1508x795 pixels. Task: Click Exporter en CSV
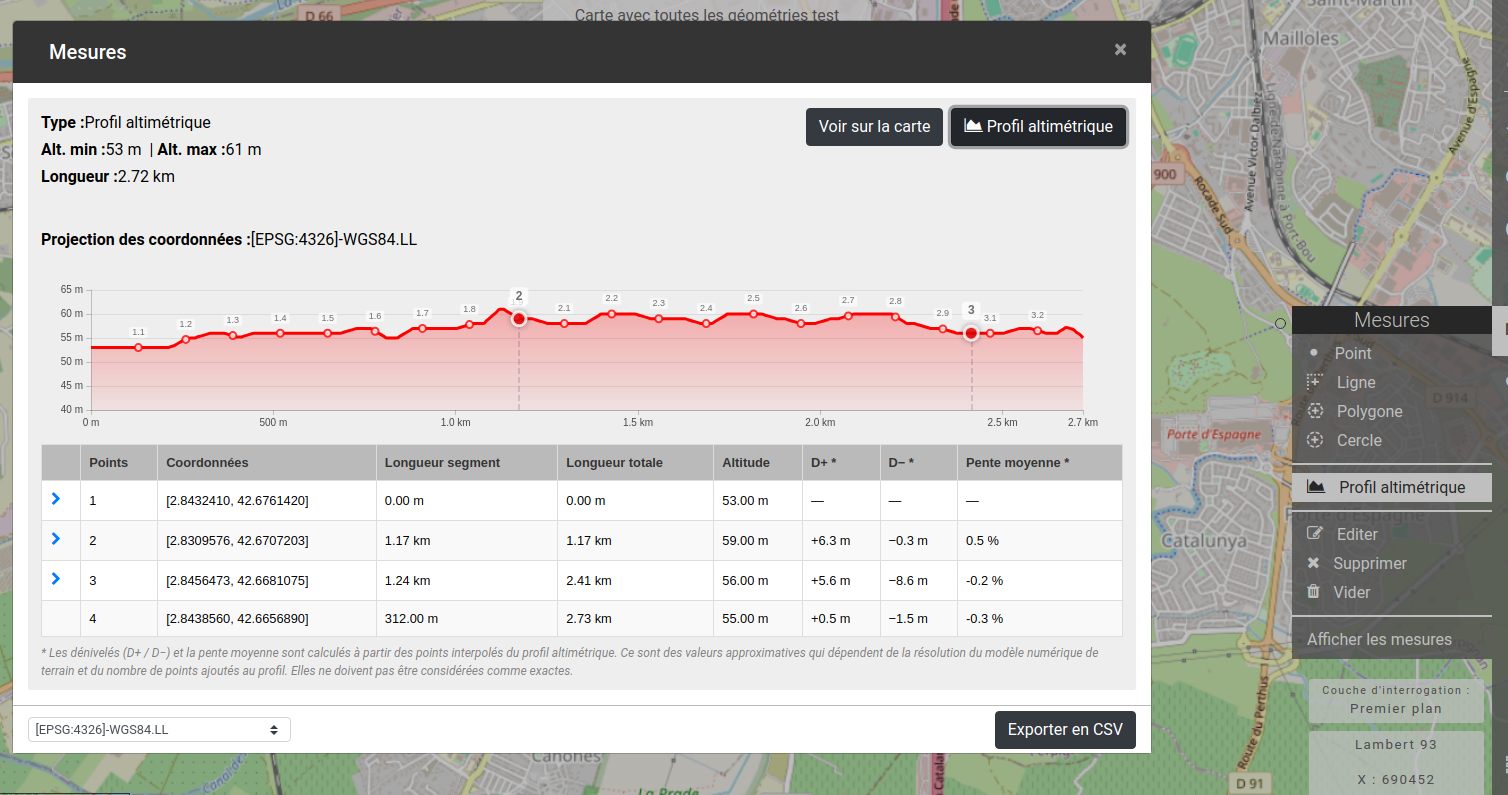click(1065, 729)
